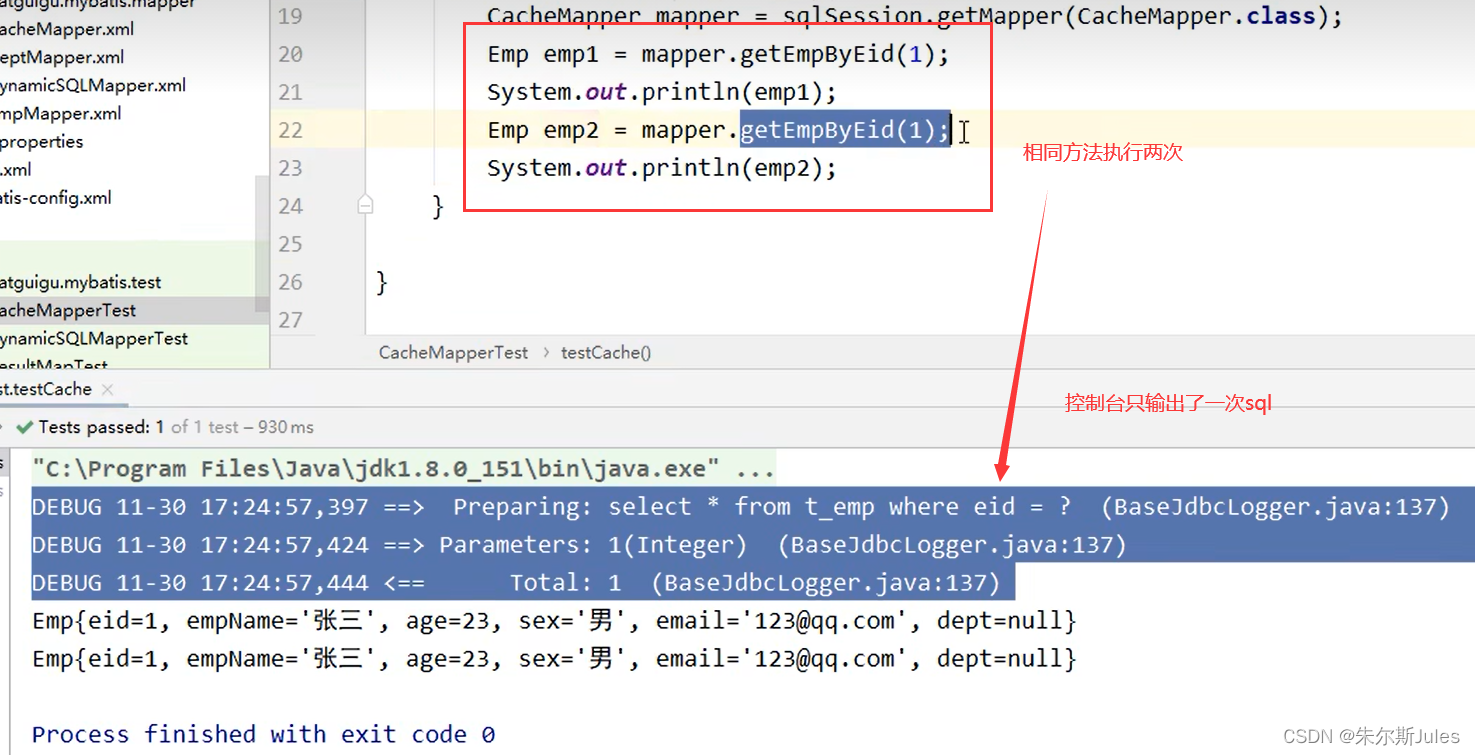The image size is (1475, 755).
Task: Click the fold marker at line 24
Action: pos(365,205)
